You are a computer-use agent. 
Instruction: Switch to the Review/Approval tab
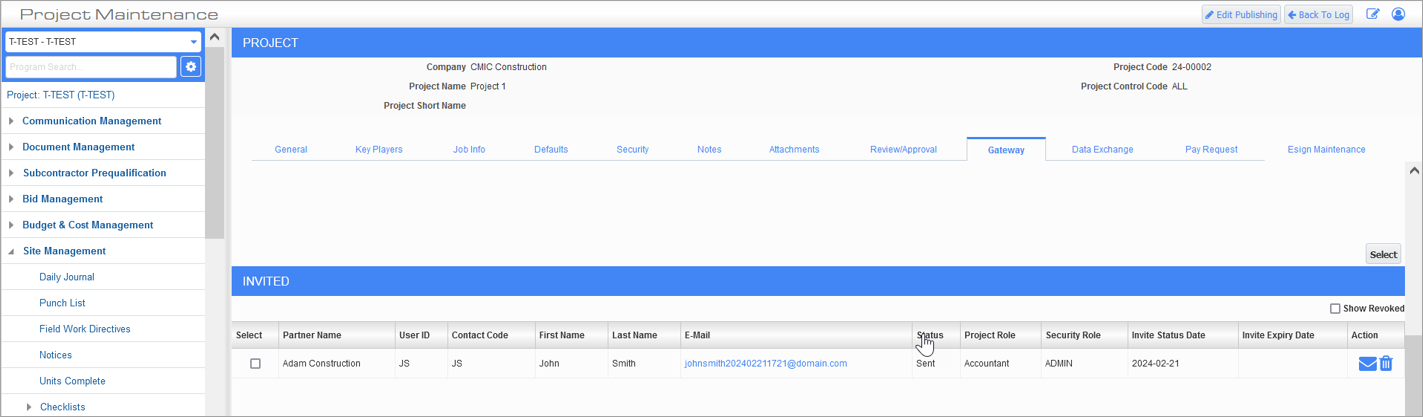(903, 149)
